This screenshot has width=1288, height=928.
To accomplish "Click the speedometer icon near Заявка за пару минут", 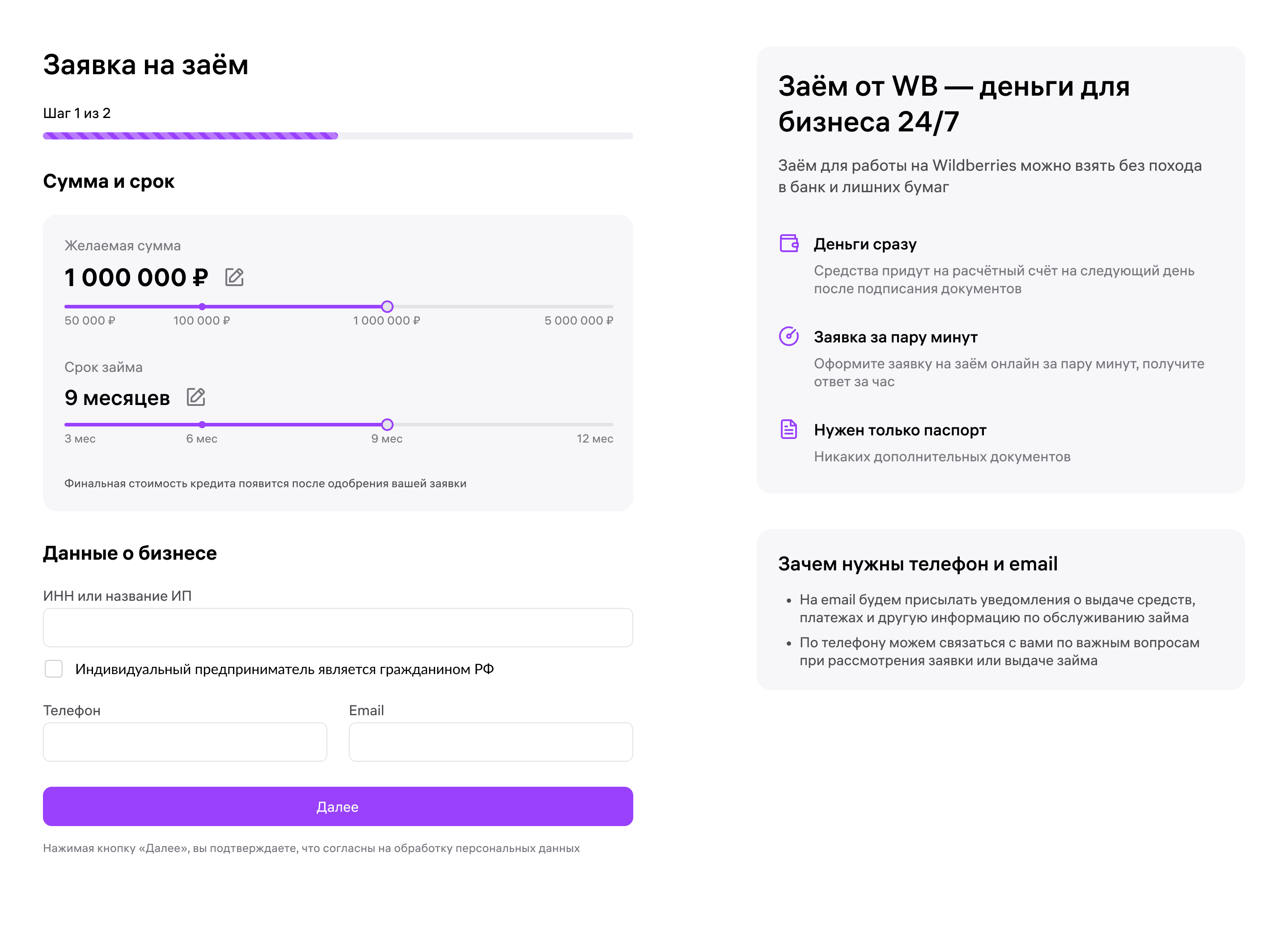I will 789,336.
